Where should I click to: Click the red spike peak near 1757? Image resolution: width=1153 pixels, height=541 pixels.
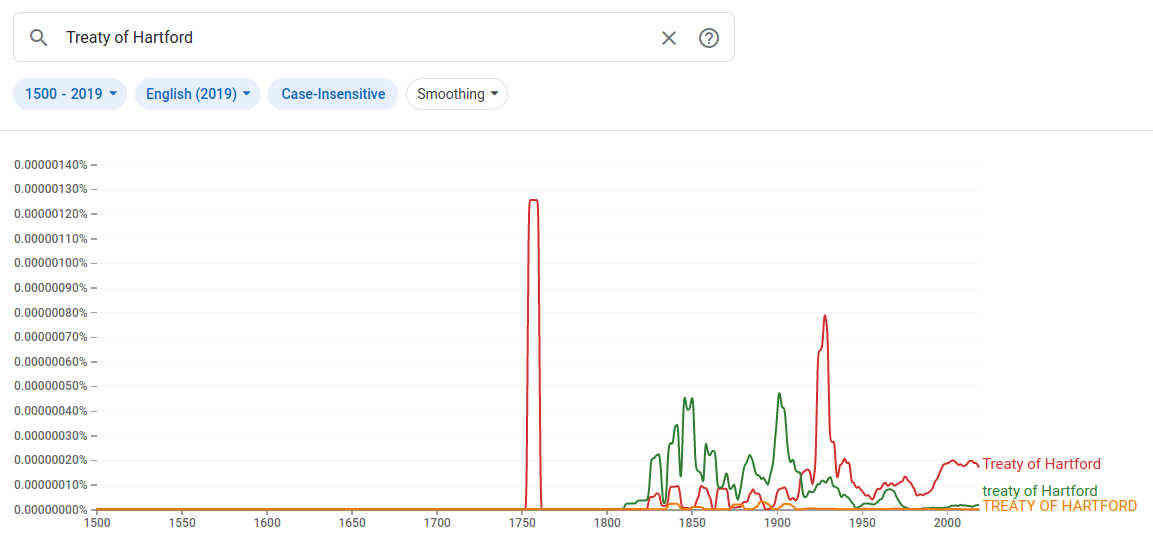(x=534, y=200)
